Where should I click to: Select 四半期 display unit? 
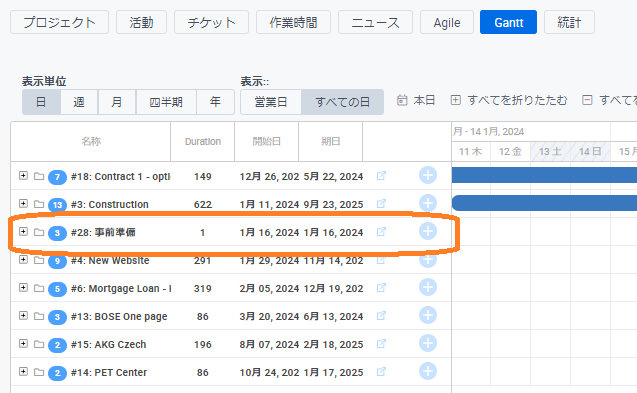[166, 102]
